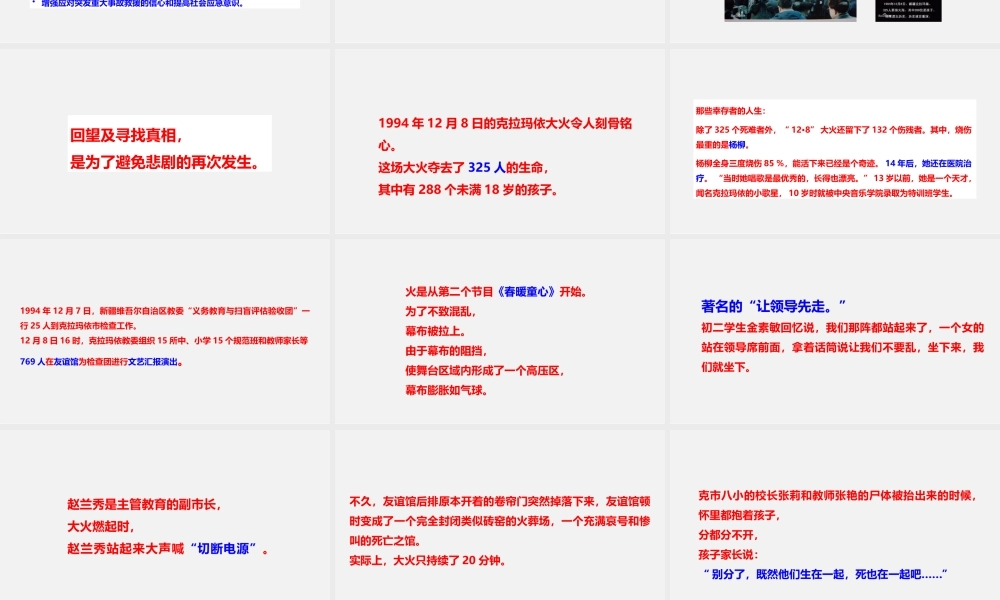Click the text 分都分不开，
The height and width of the screenshot is (600, 1000).
728,535
